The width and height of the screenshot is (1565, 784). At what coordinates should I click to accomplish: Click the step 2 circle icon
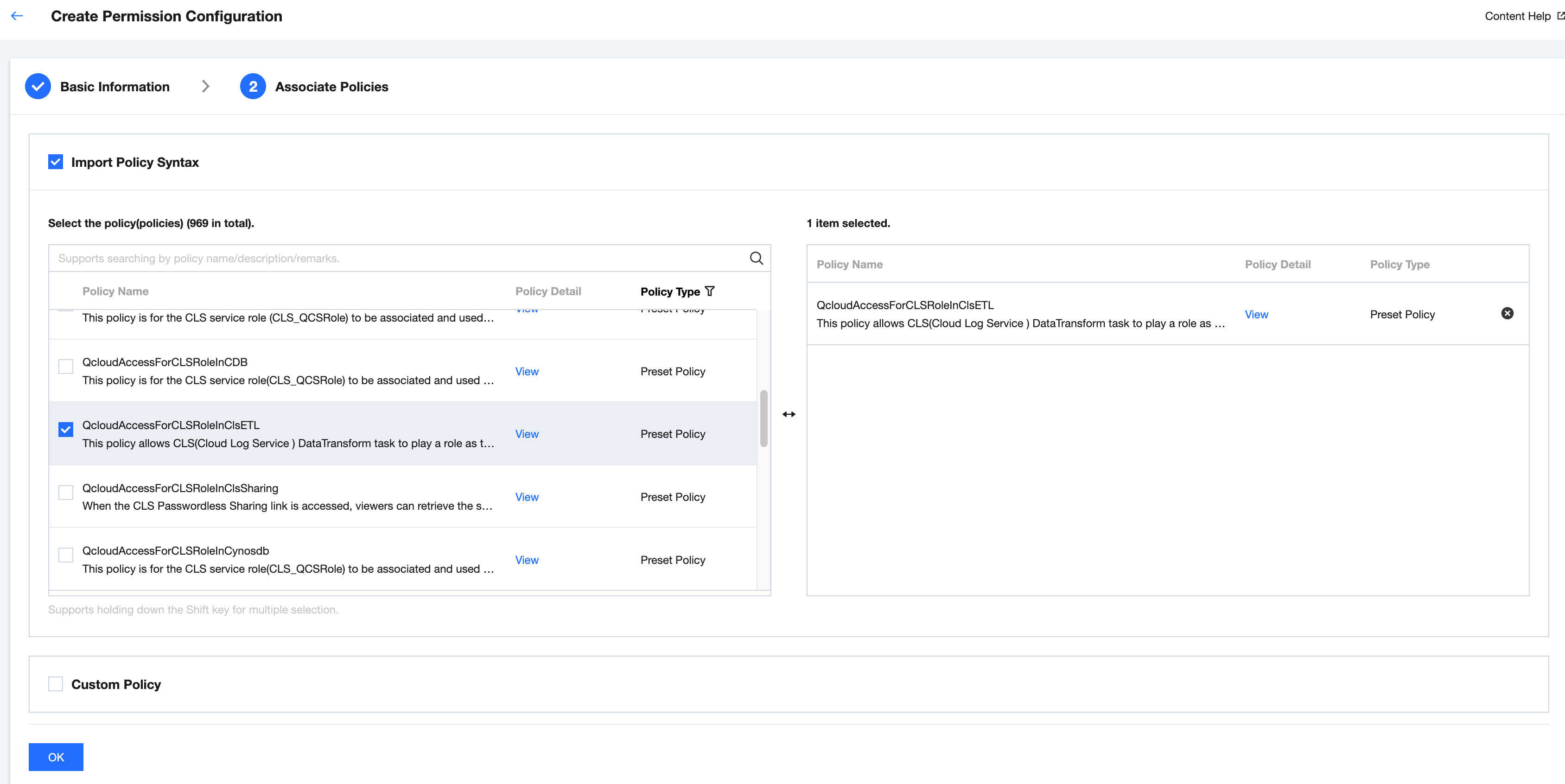coord(253,87)
